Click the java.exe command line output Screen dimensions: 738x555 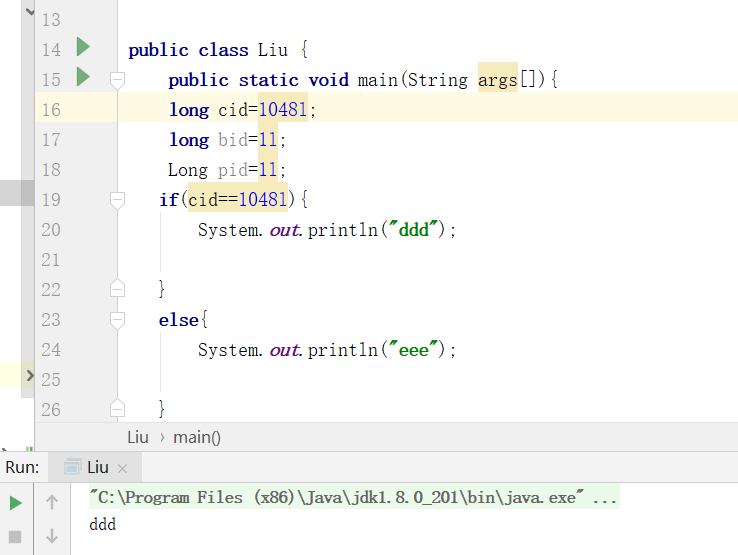[x=354, y=497]
